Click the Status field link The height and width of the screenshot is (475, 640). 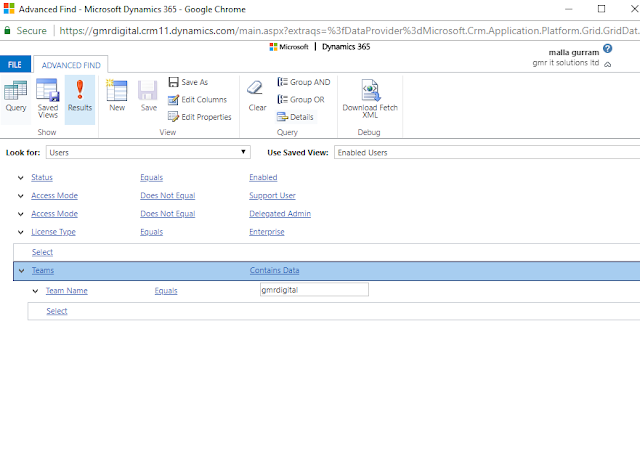[x=42, y=177]
